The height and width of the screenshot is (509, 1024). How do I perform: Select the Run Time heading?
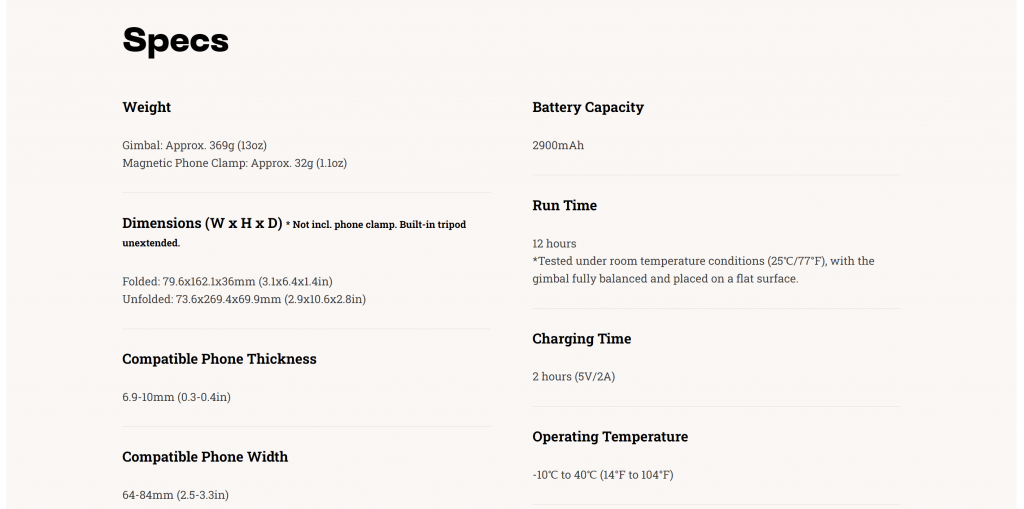[x=564, y=205]
